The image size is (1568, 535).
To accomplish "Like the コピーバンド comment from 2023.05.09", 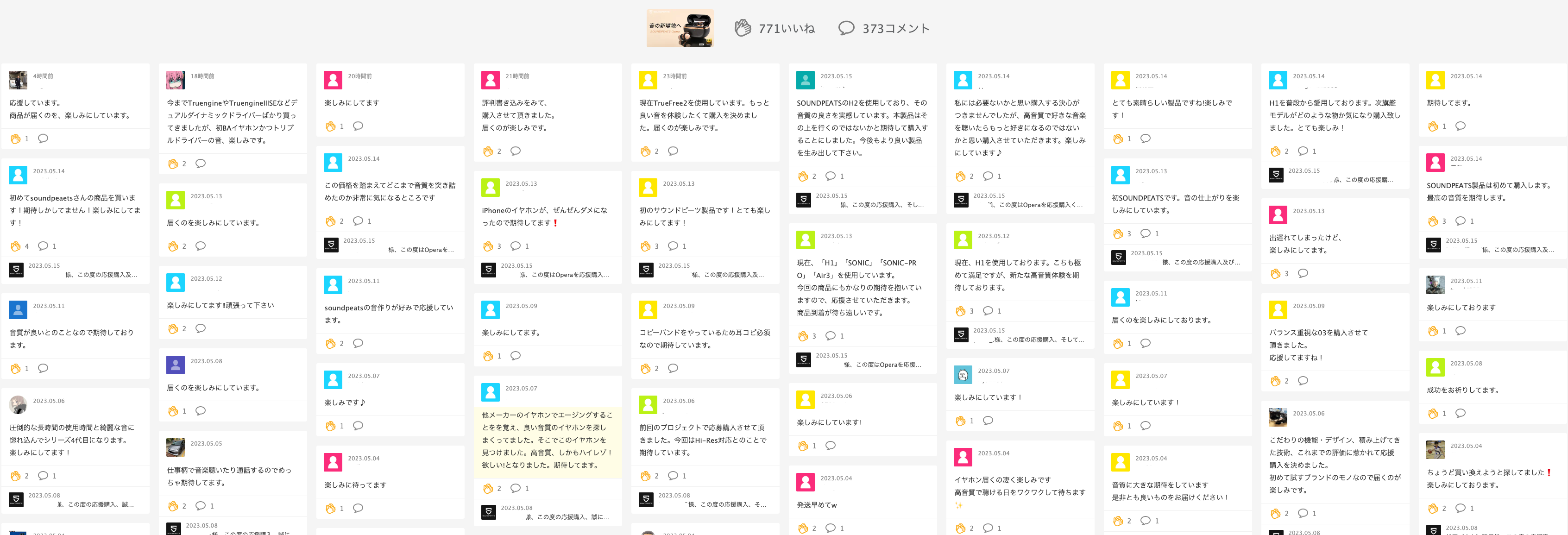I will [646, 368].
